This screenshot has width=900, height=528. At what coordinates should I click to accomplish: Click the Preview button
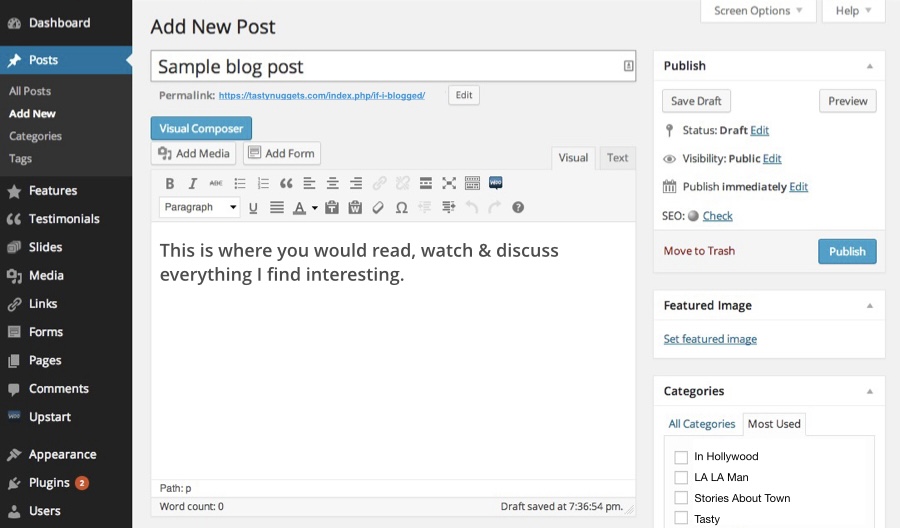click(x=848, y=101)
